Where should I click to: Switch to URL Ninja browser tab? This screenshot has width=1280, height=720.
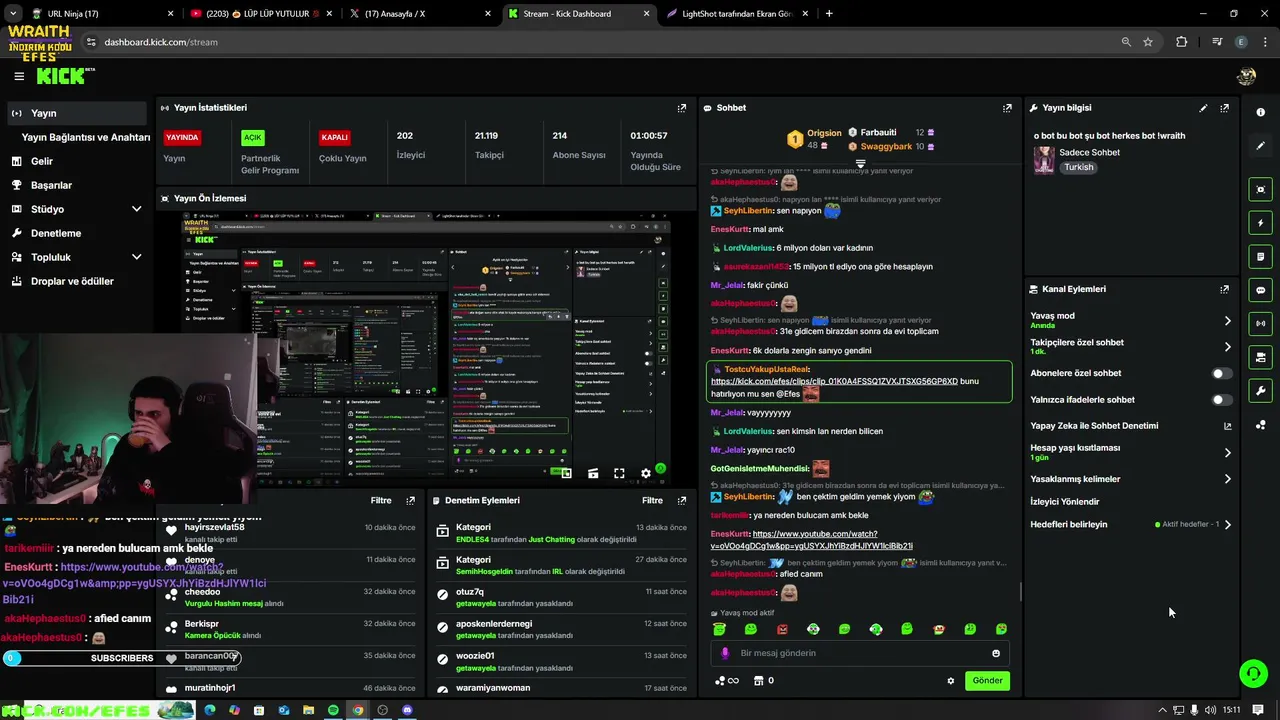point(100,14)
